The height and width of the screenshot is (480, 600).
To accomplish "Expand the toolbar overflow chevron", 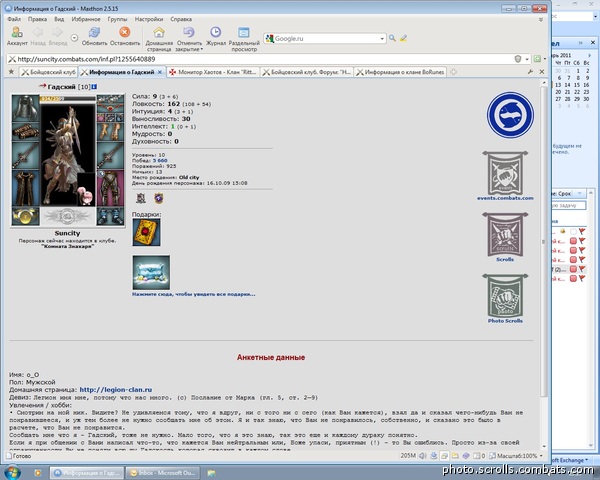I will (541, 20).
